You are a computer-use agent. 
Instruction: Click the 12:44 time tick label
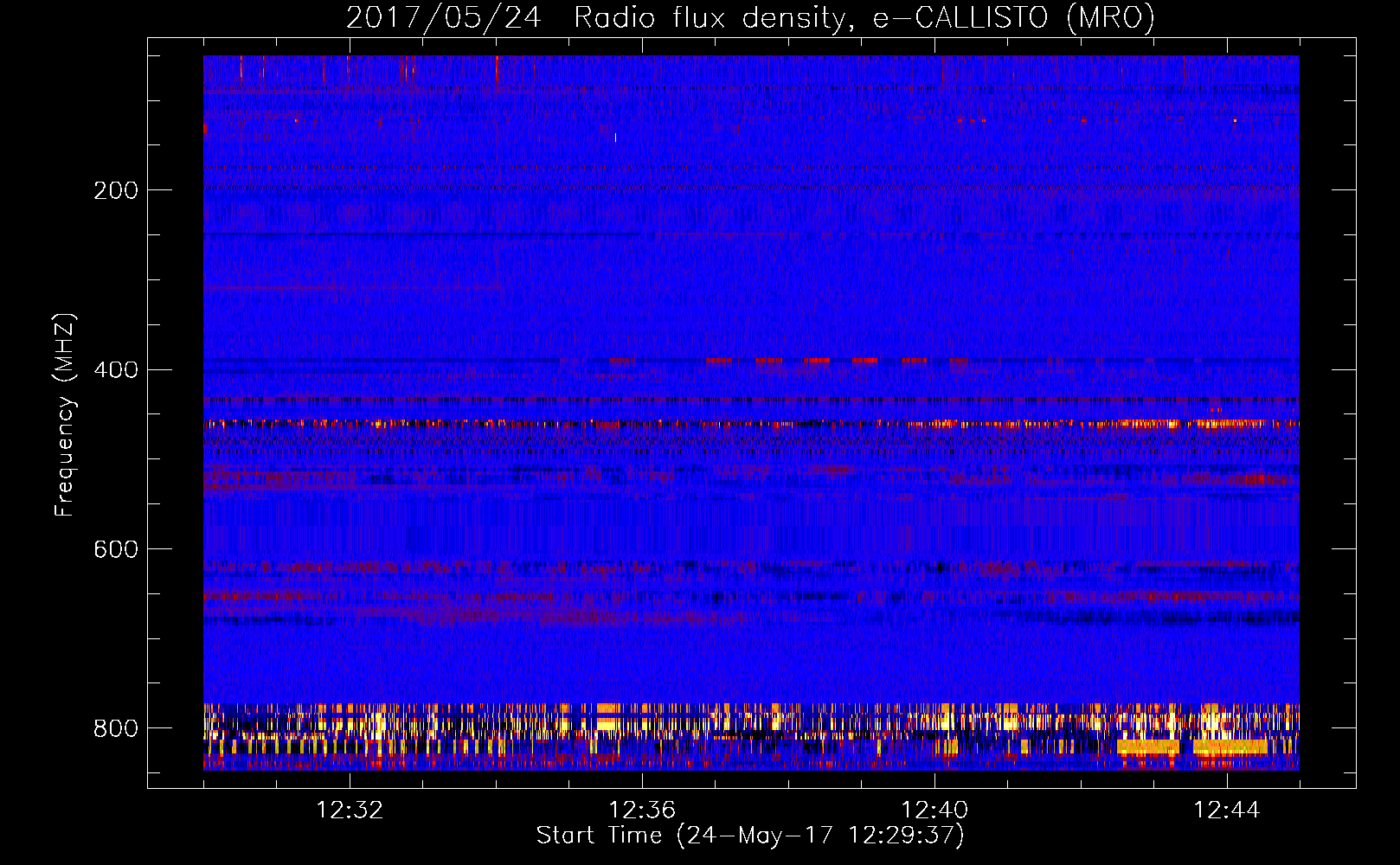(x=1227, y=810)
